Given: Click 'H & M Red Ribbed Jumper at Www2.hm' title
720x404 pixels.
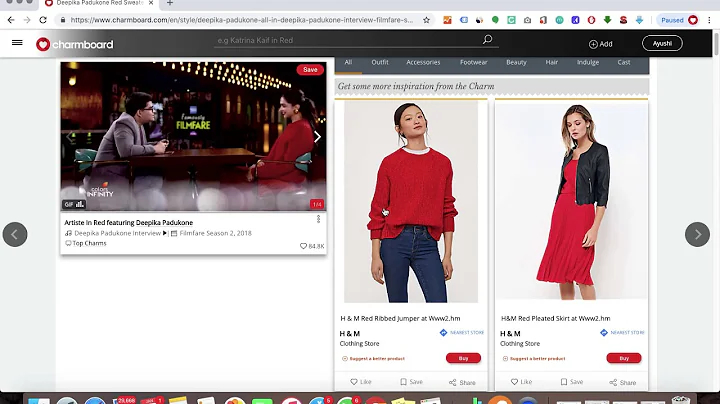Looking at the screenshot, I should point(400,318).
